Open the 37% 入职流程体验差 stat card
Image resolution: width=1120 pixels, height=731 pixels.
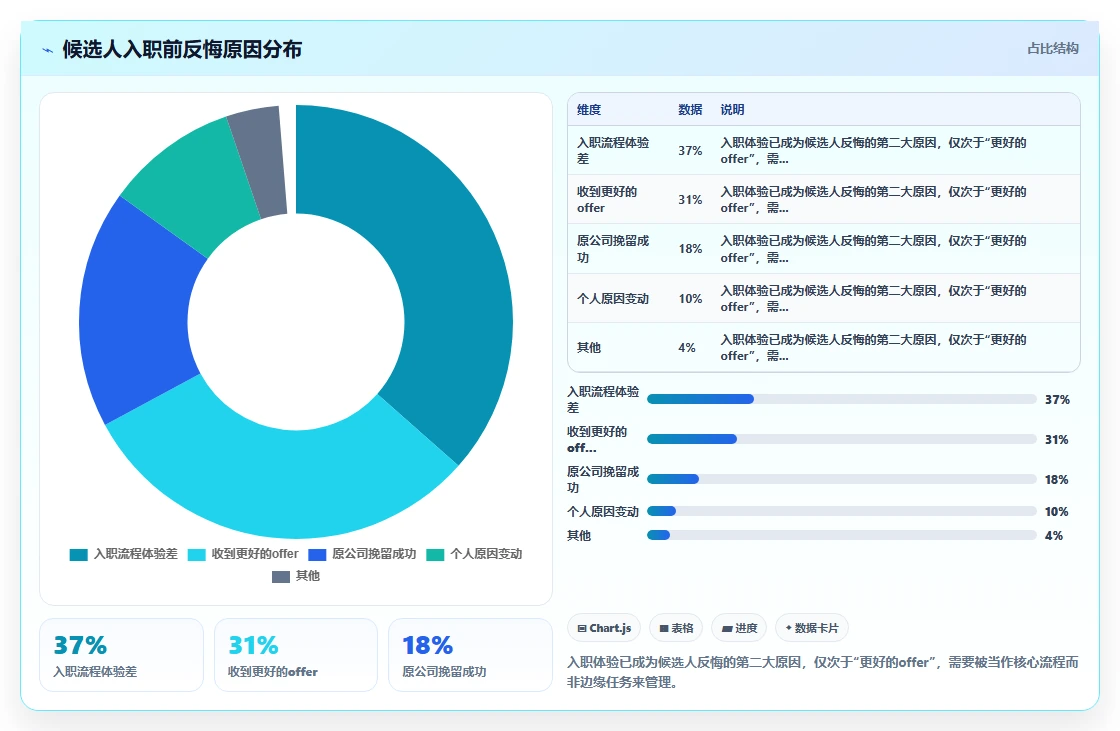121,655
